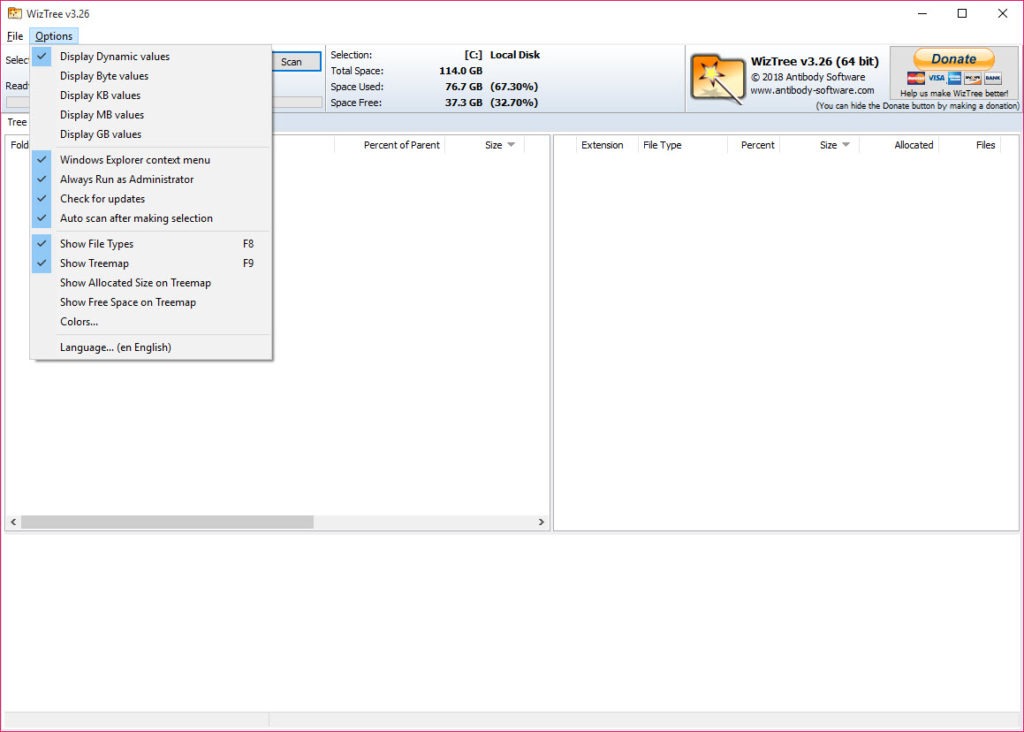The height and width of the screenshot is (732, 1024).
Task: Click the scrollbar right arrow in tree pane
Action: pos(541,522)
